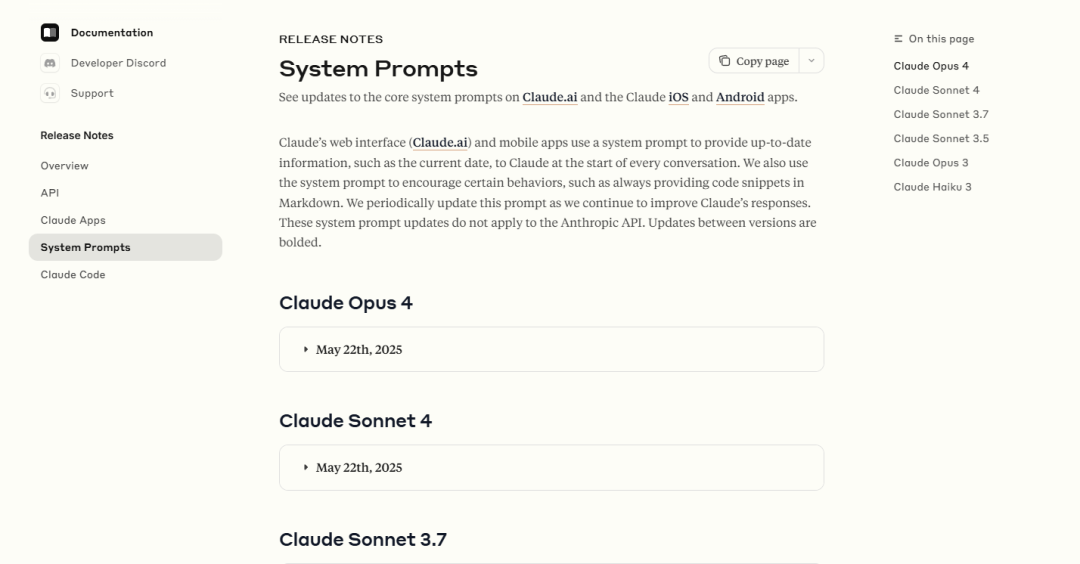
Task: Click the Copy page button
Action: pos(755,61)
